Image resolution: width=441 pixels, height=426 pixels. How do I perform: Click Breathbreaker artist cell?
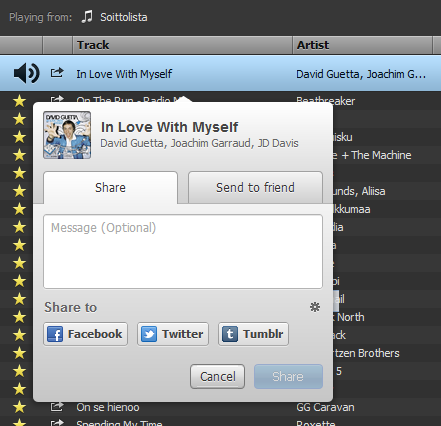(326, 101)
